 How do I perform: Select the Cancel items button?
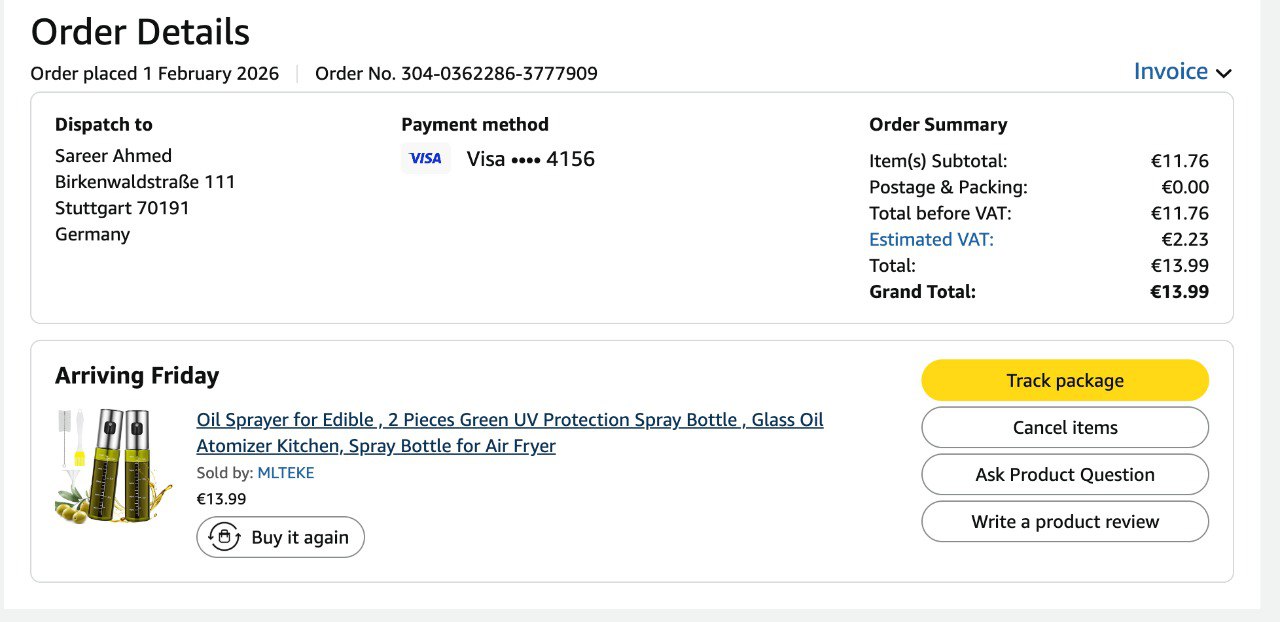click(1065, 428)
